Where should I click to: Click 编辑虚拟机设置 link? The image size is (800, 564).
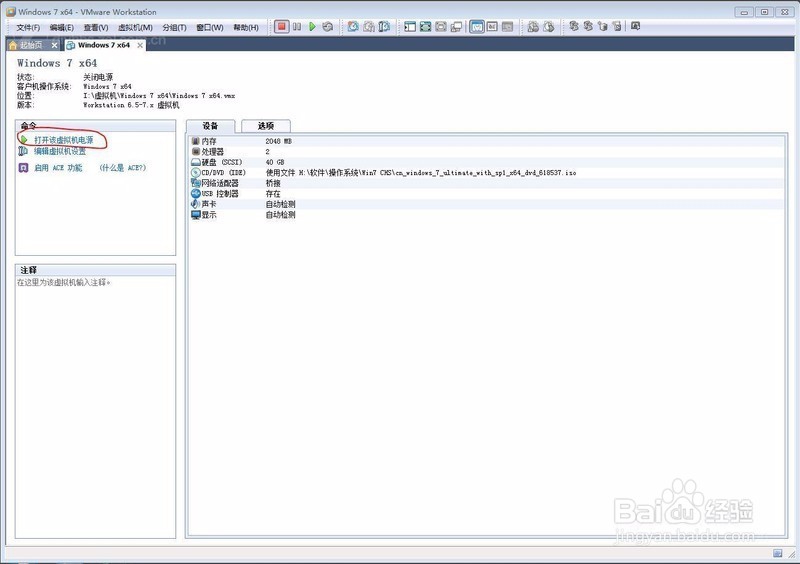pos(60,151)
